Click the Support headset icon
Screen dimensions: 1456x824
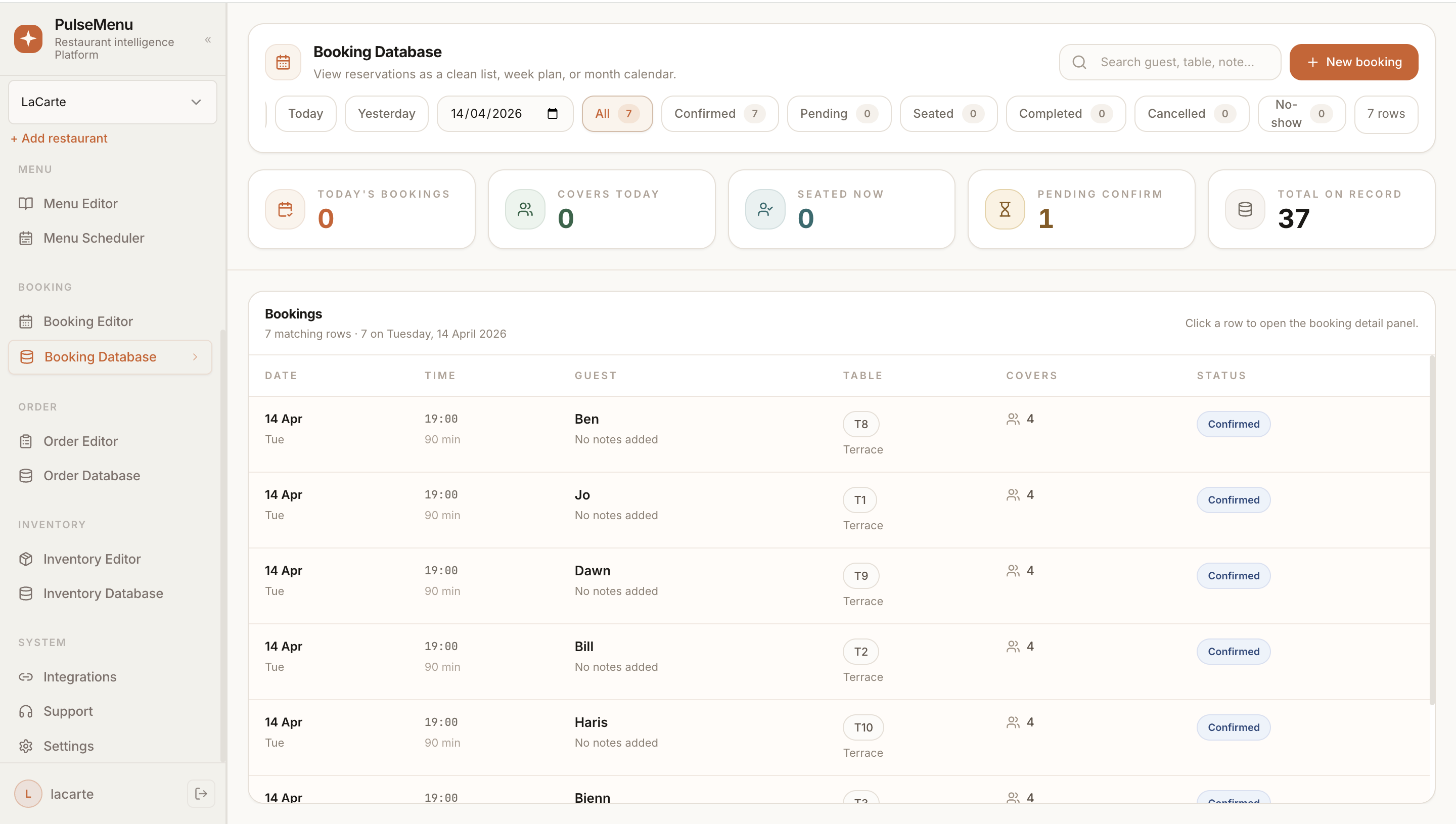(25, 711)
